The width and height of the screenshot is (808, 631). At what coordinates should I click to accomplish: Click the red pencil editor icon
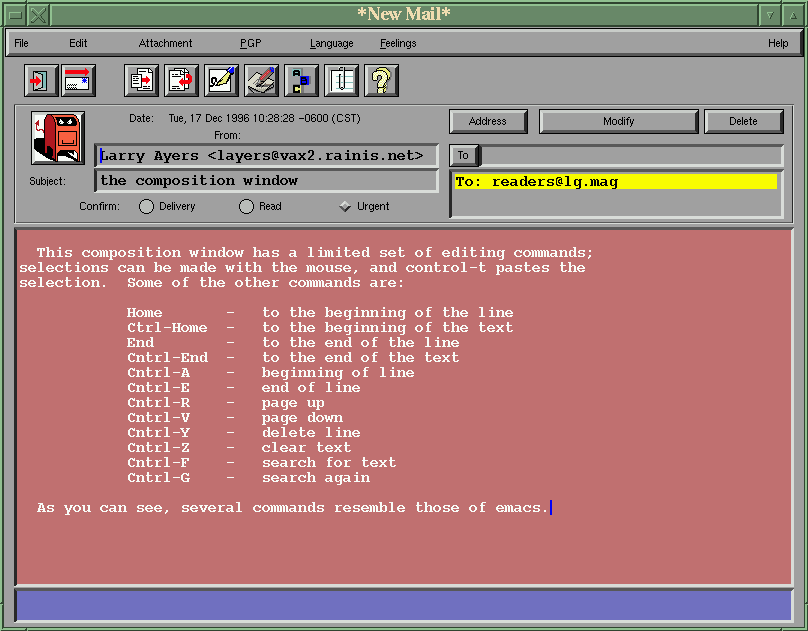click(x=261, y=80)
